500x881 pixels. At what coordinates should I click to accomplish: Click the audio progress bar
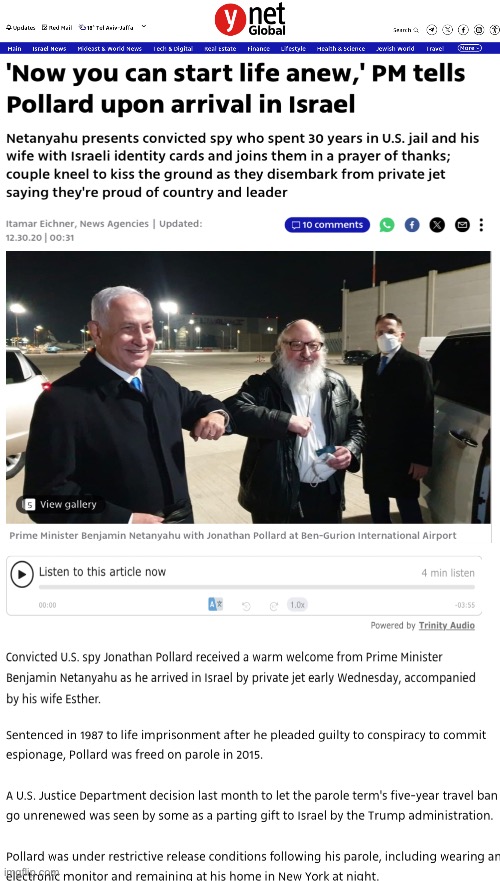coord(256,587)
